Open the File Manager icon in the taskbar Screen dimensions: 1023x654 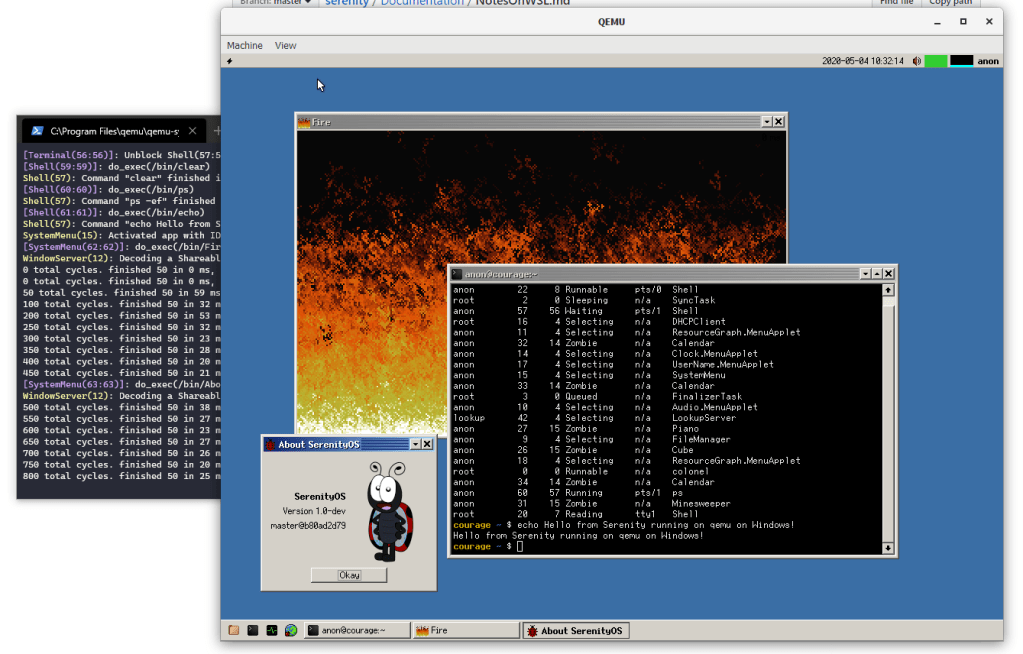coord(234,630)
